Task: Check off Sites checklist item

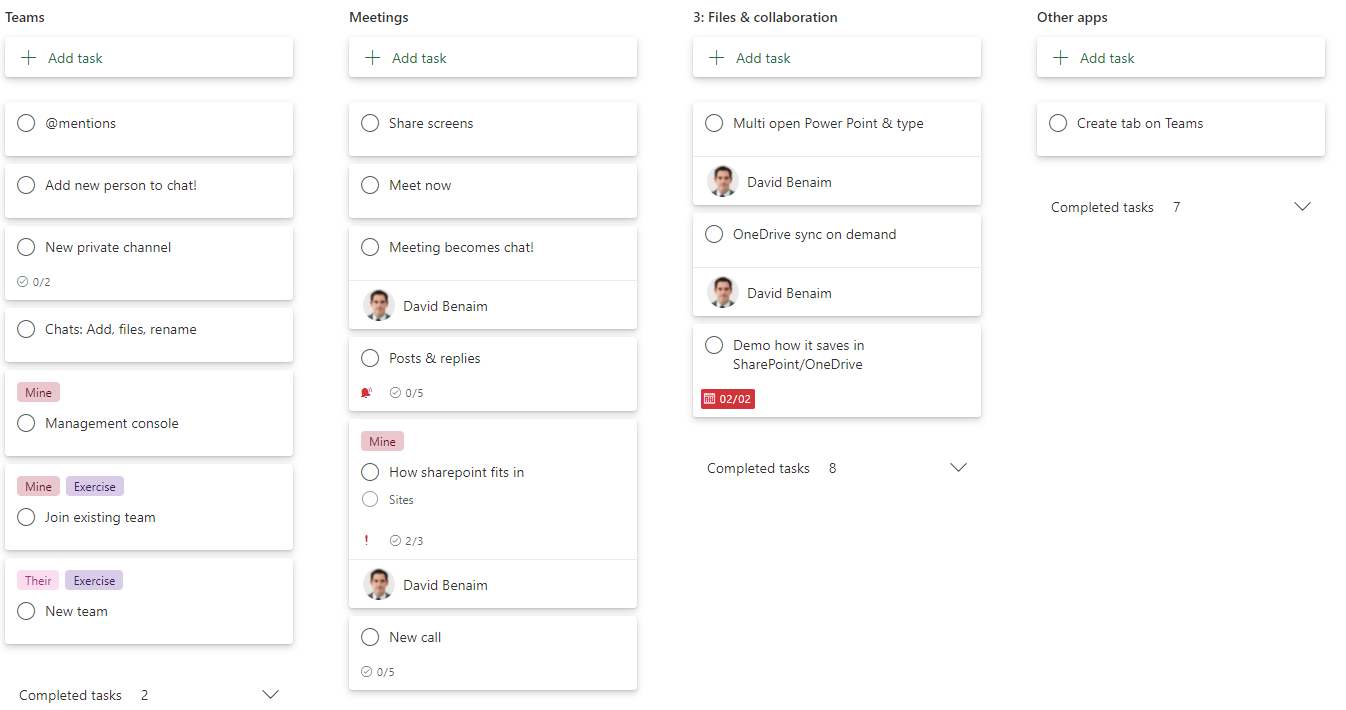Action: click(371, 500)
